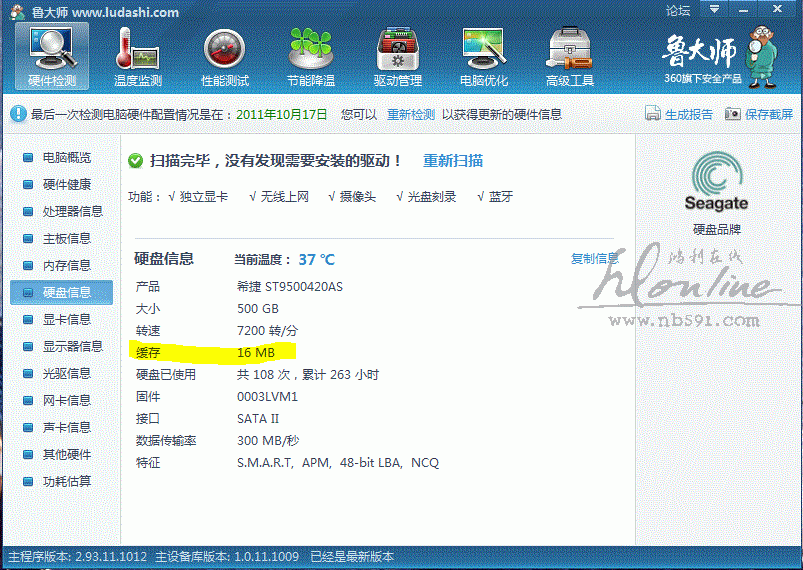Viewport: 803px width, 570px height.
Task: Click the 主设备库版本 1.0.11.1009 status text
Action: pyautogui.click(x=227, y=557)
